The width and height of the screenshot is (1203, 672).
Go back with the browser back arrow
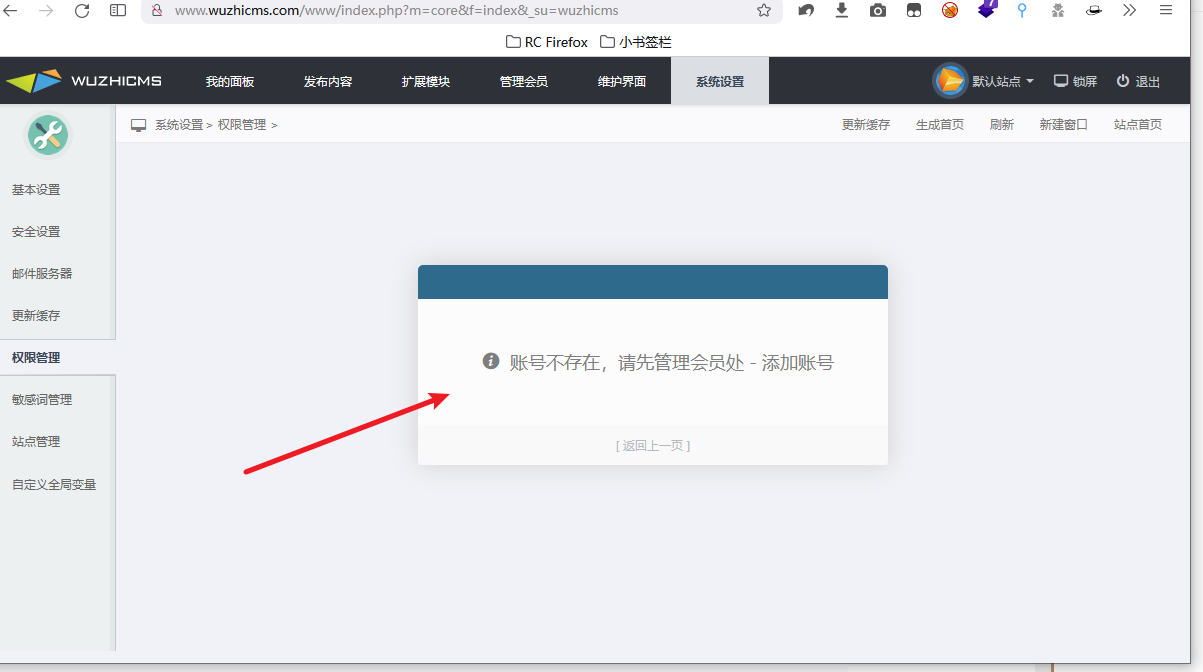coord(12,10)
